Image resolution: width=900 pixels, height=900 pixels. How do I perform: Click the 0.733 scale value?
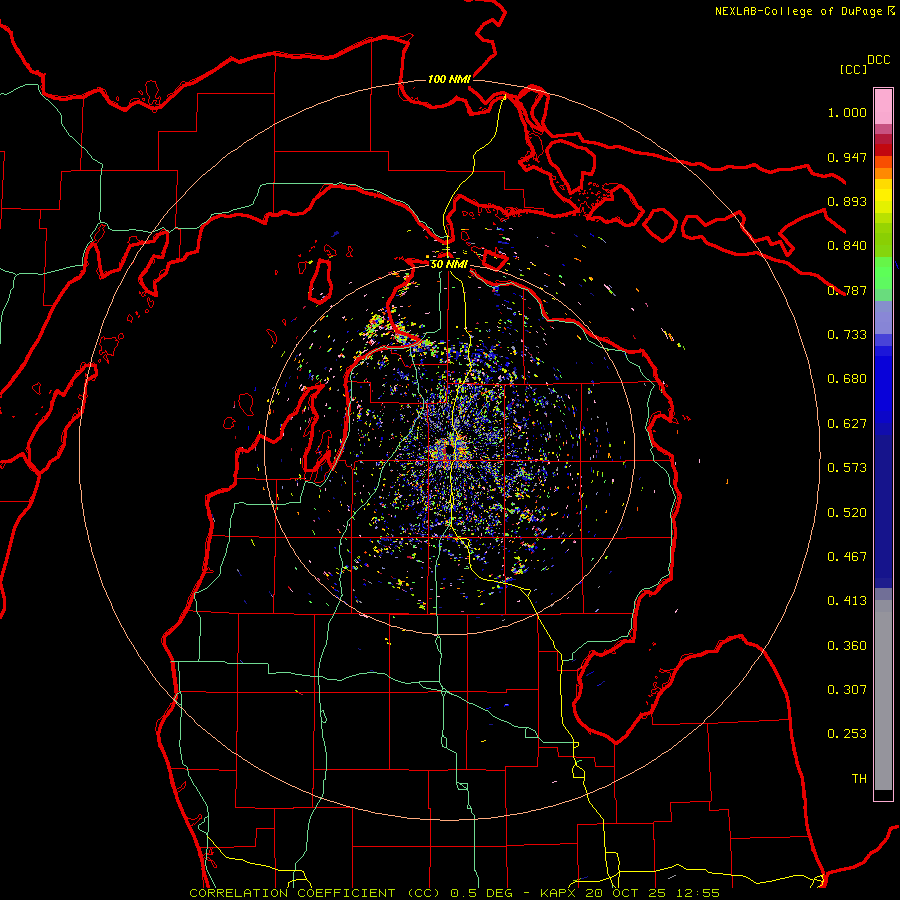[x=847, y=335]
